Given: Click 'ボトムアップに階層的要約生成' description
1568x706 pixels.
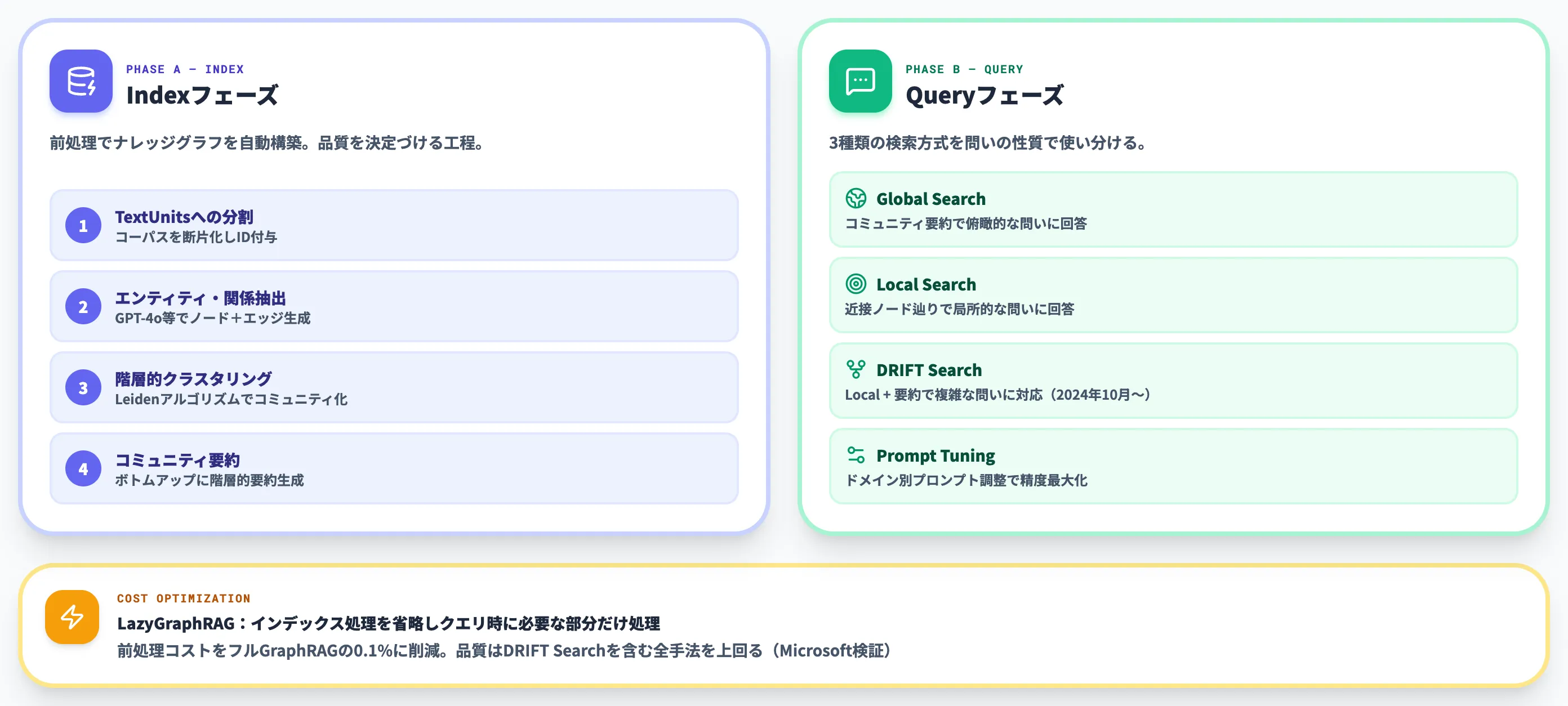Looking at the screenshot, I should 210,480.
